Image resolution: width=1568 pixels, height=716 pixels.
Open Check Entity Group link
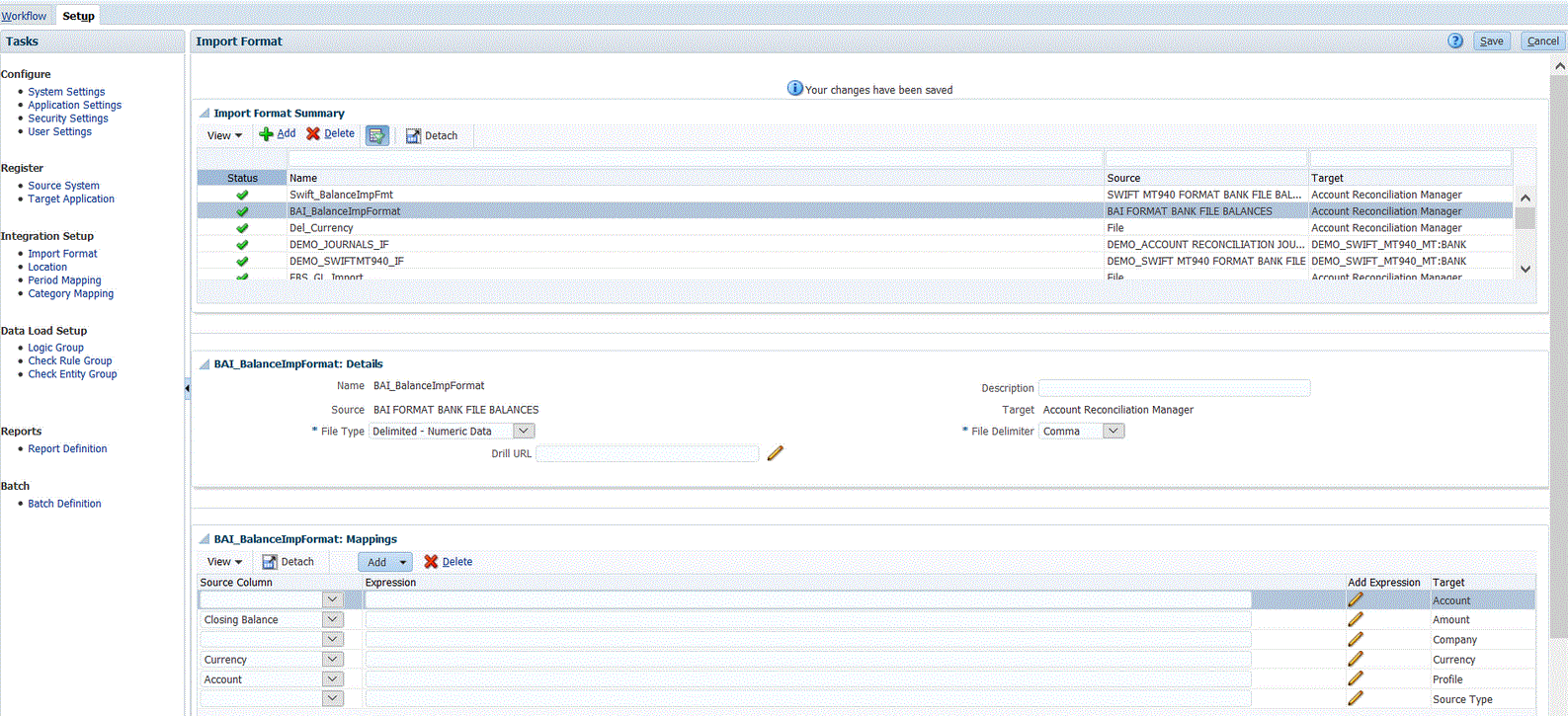[x=72, y=374]
